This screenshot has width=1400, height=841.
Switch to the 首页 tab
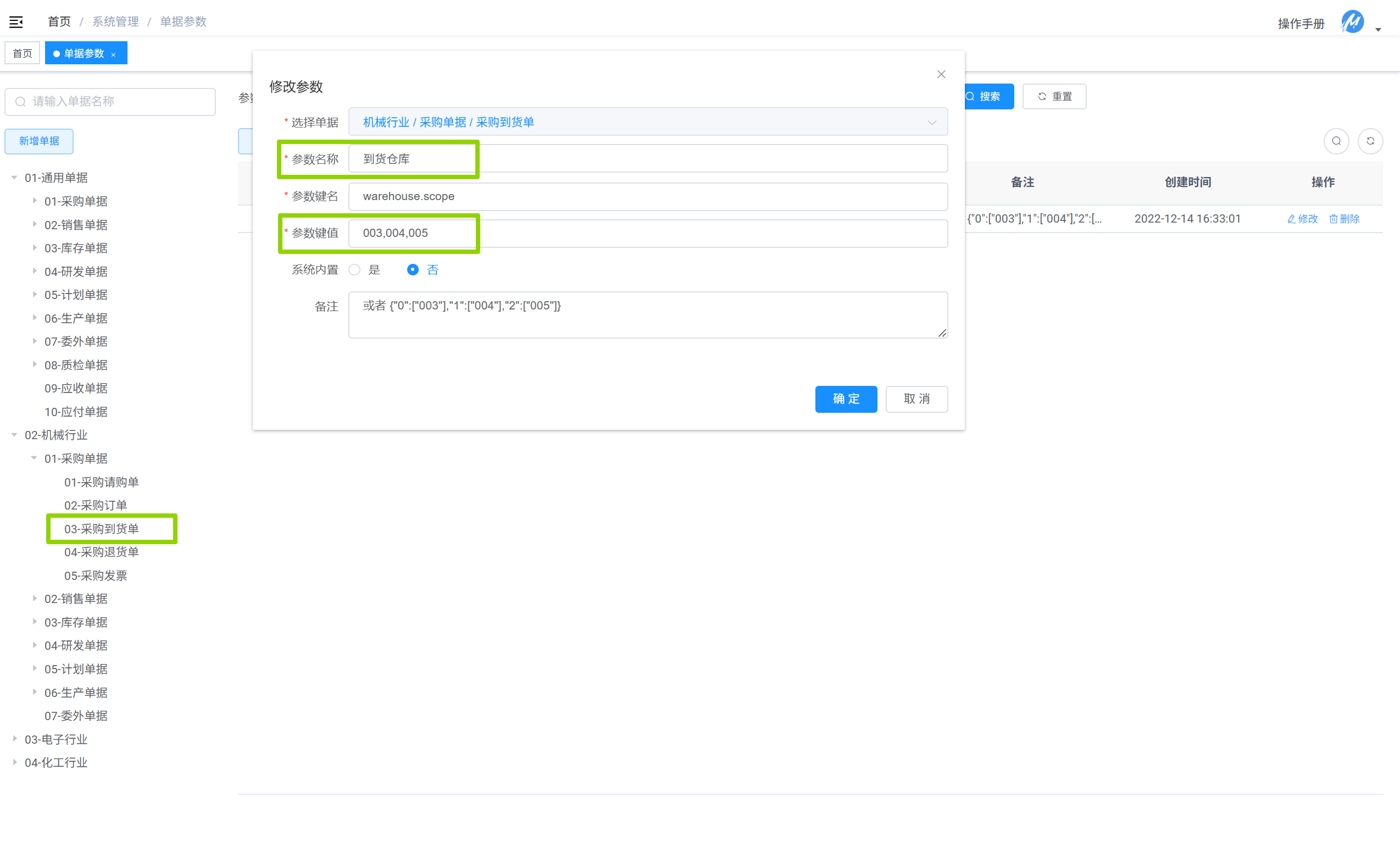click(x=23, y=53)
